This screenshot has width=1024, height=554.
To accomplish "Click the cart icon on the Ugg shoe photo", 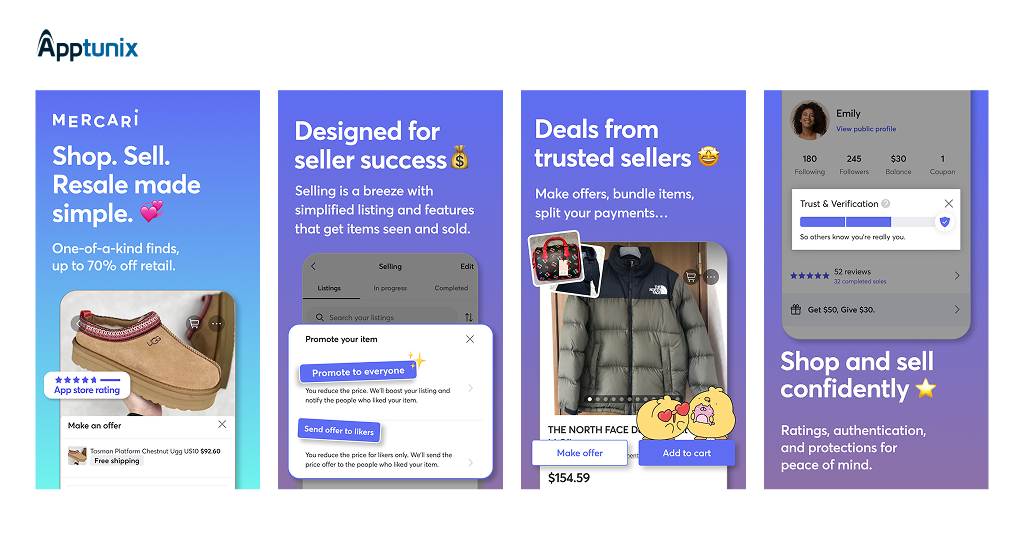I will pyautogui.click(x=194, y=323).
